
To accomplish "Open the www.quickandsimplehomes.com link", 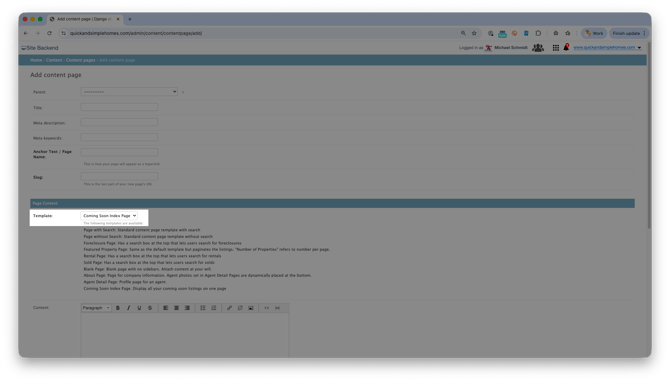I will click(x=604, y=47).
